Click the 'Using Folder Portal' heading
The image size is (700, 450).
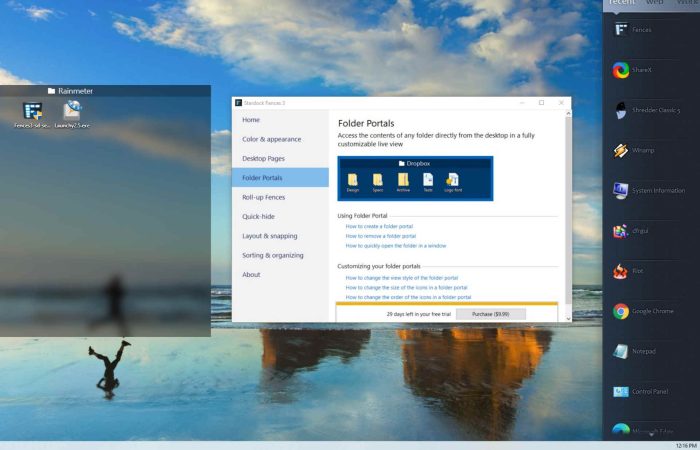[362, 216]
